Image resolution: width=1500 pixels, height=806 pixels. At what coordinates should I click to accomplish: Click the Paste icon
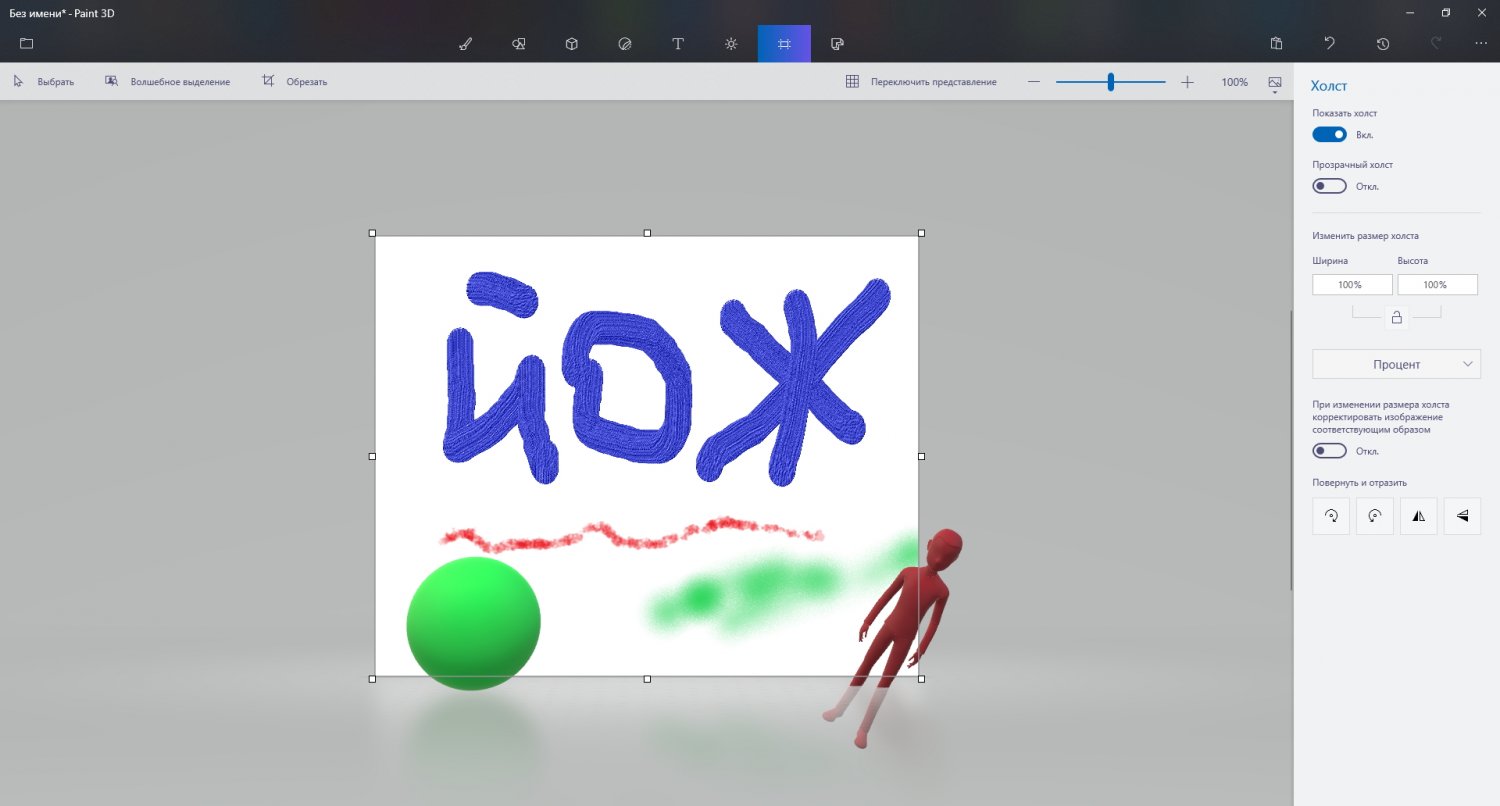(x=1277, y=44)
